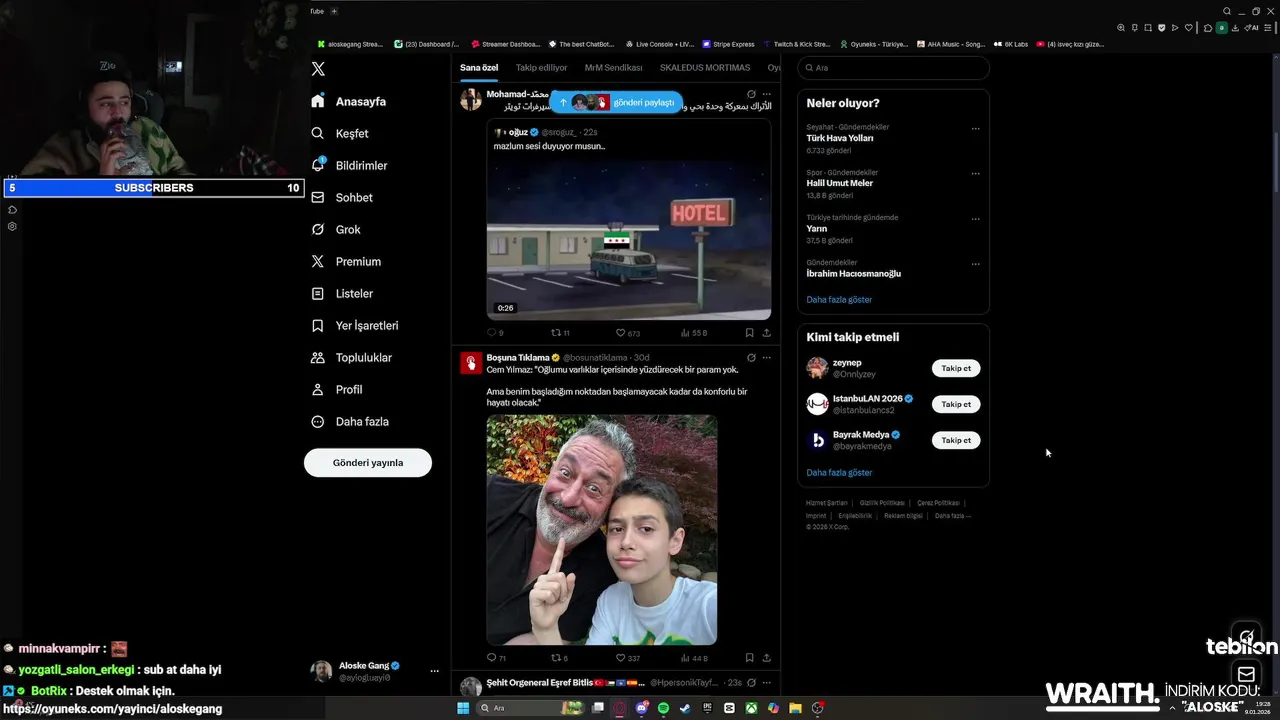1280x720 pixels.
Task: Show more follow suggestions link
Action: click(x=839, y=473)
